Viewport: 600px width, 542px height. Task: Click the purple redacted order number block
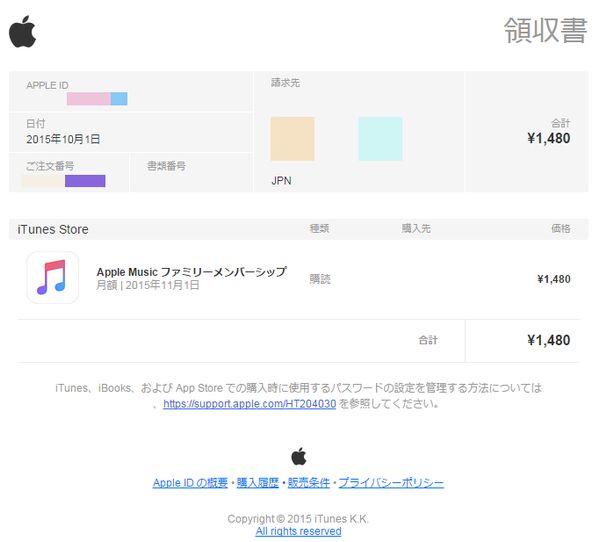[85, 181]
